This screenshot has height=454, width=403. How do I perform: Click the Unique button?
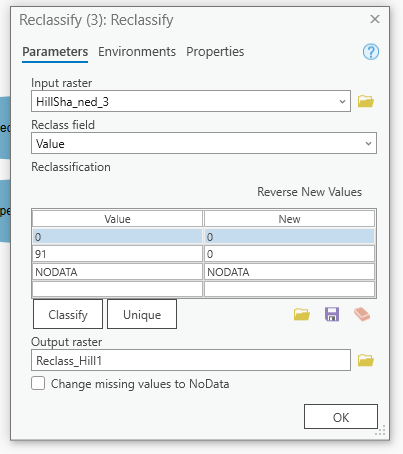point(142,314)
